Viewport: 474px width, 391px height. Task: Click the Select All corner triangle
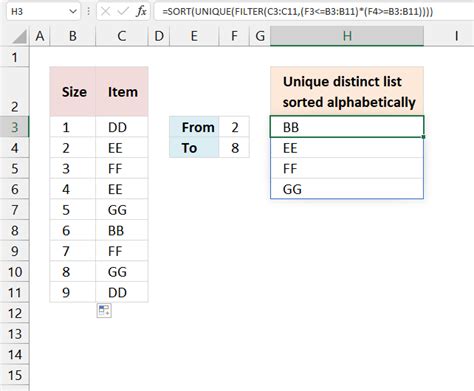point(19,36)
